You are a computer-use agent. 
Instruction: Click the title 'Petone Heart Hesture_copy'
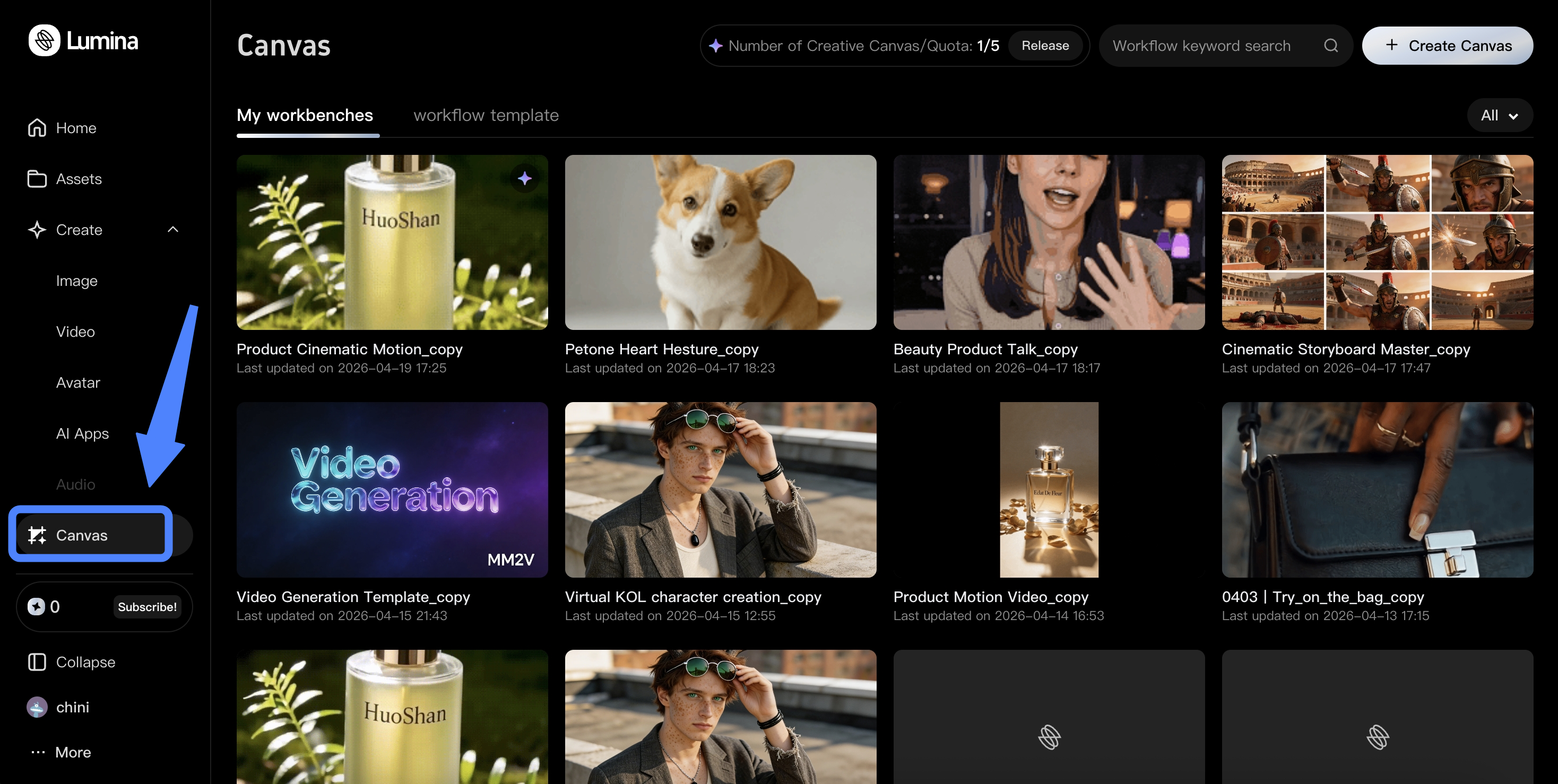pyautogui.click(x=662, y=349)
